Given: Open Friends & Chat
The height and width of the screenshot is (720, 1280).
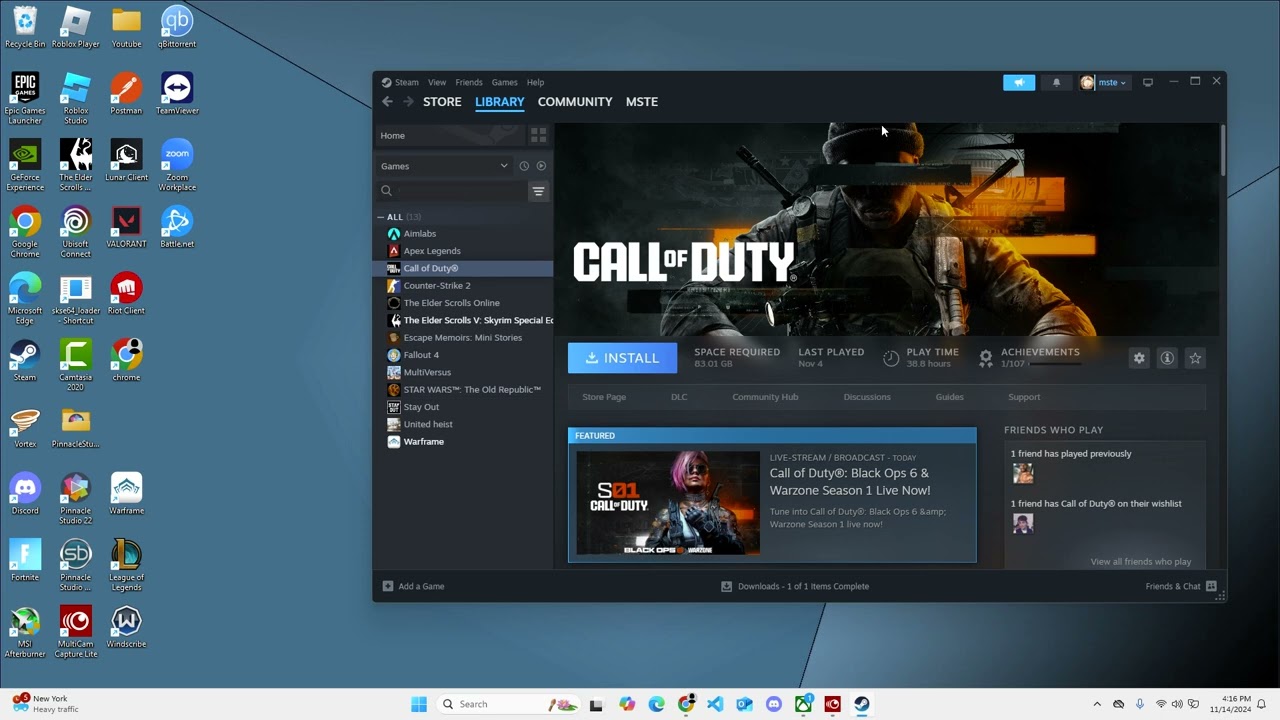Looking at the screenshot, I should (x=1181, y=587).
